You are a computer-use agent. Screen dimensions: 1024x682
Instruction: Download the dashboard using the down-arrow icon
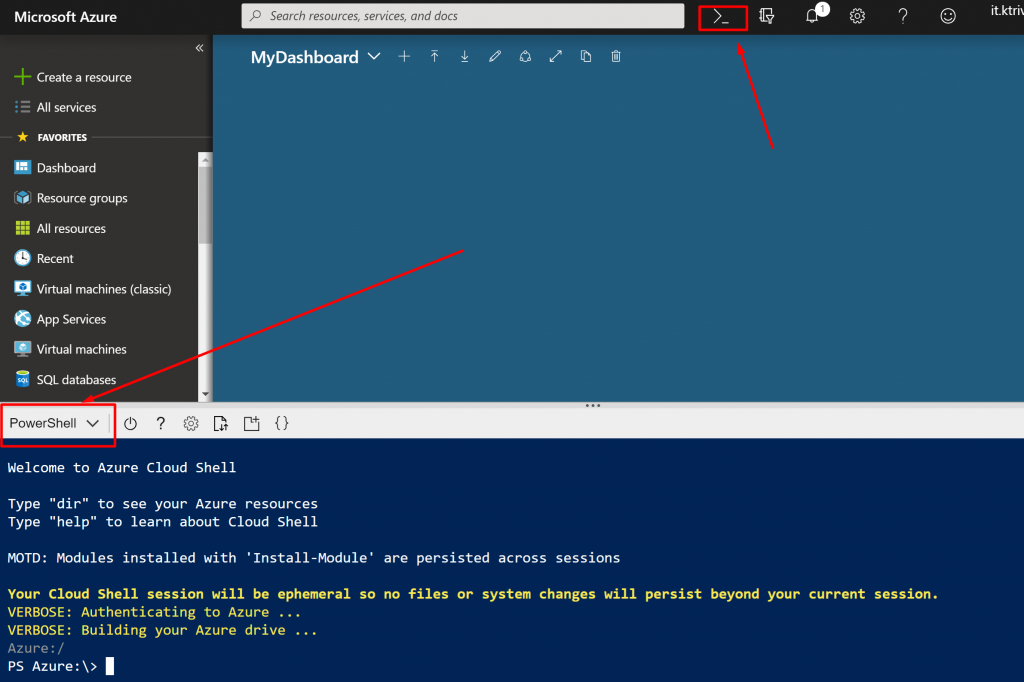coord(464,57)
